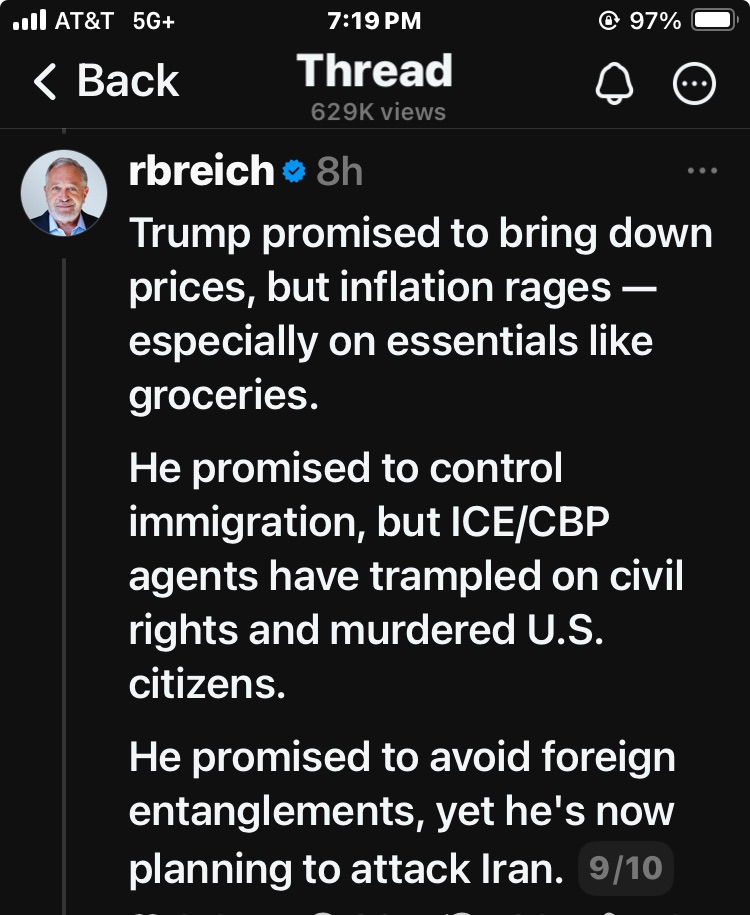The width and height of the screenshot is (750, 915).
Task: Open the rbreich username link
Action: point(201,172)
